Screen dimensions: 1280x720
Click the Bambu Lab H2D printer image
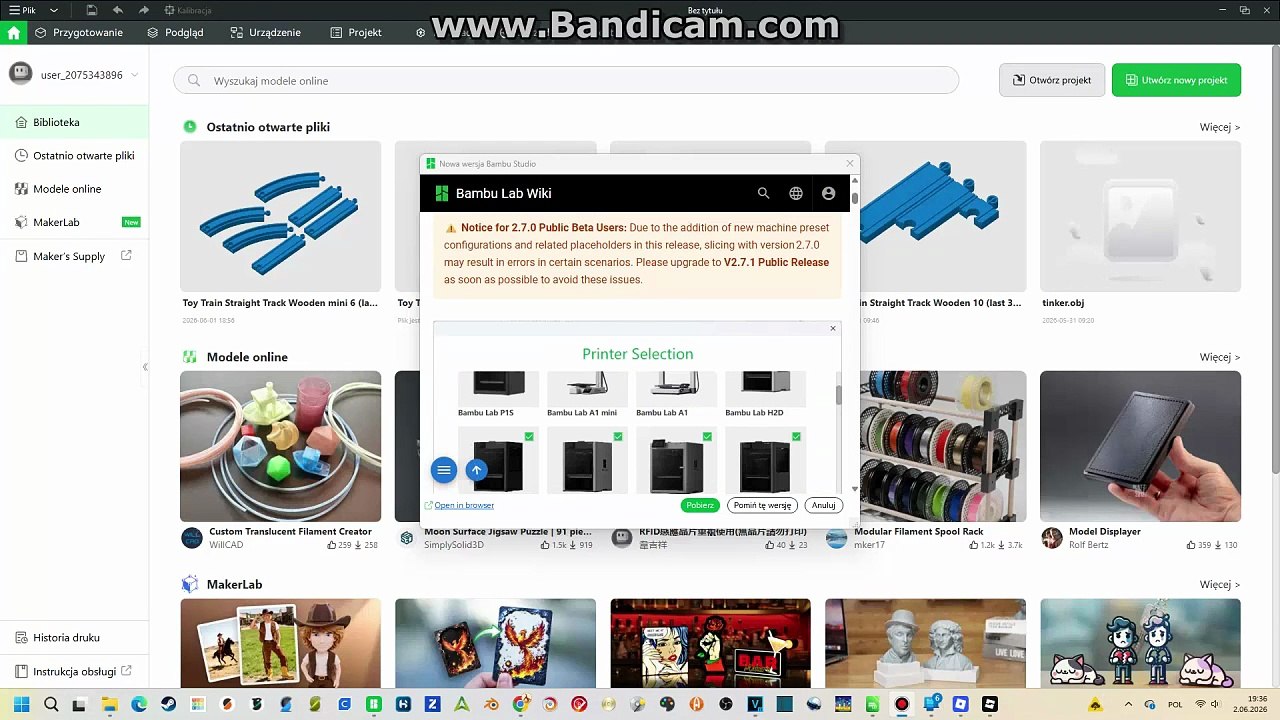[766, 388]
